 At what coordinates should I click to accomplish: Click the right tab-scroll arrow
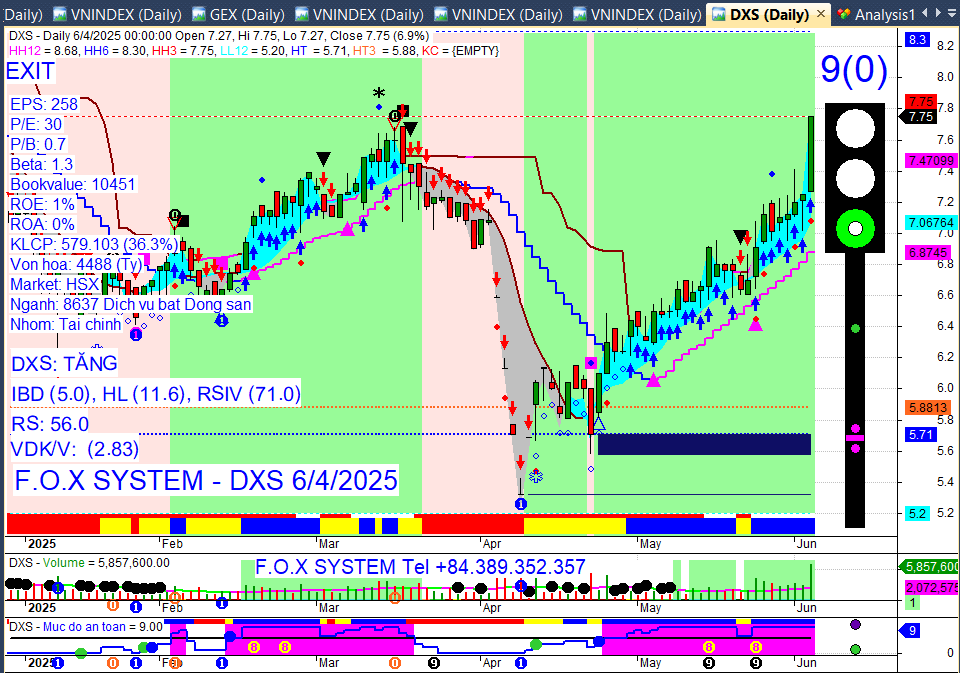tap(938, 12)
